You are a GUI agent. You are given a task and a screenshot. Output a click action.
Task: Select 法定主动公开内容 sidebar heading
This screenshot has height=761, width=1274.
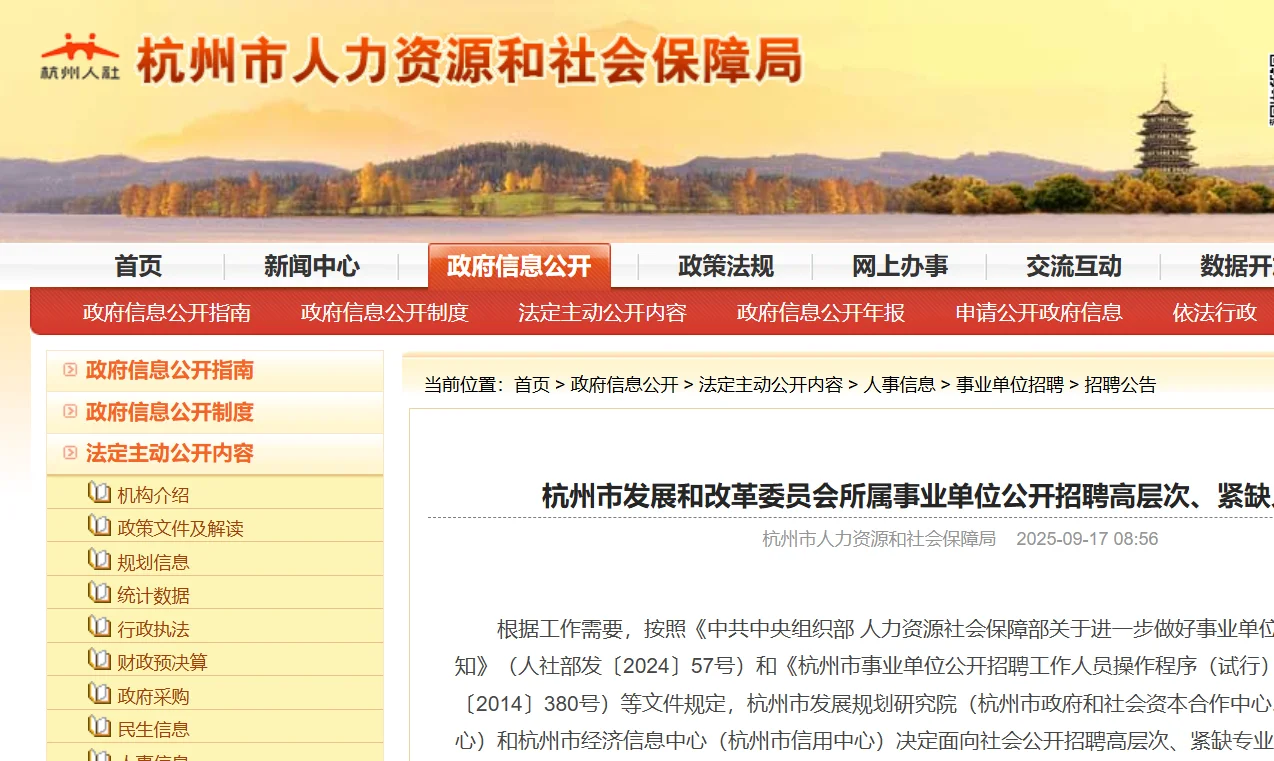pos(170,453)
